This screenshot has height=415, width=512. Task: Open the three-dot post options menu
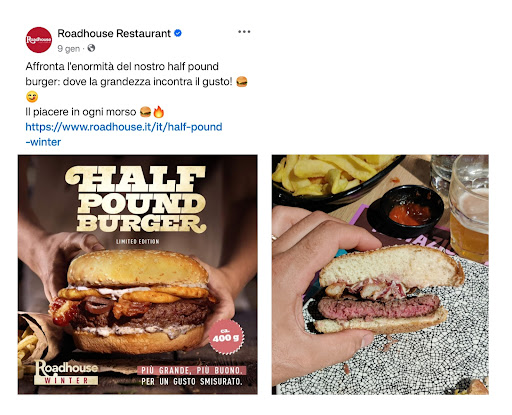[x=244, y=32]
